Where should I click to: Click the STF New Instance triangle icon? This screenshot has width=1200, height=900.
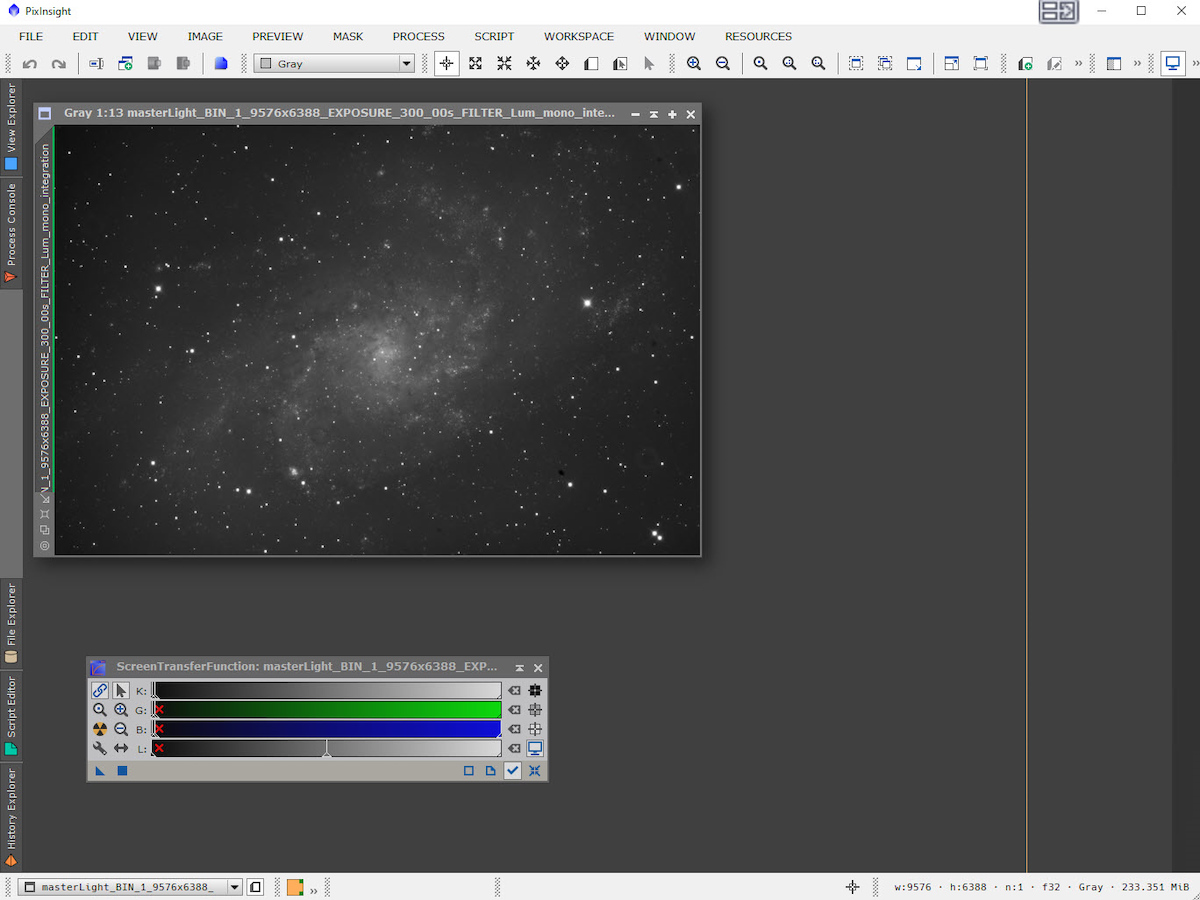101,771
